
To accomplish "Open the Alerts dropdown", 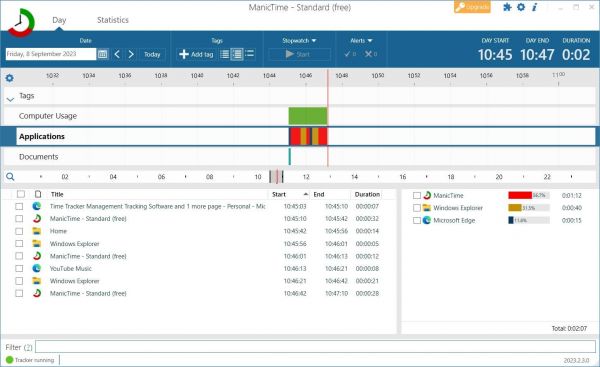I will pyautogui.click(x=361, y=41).
